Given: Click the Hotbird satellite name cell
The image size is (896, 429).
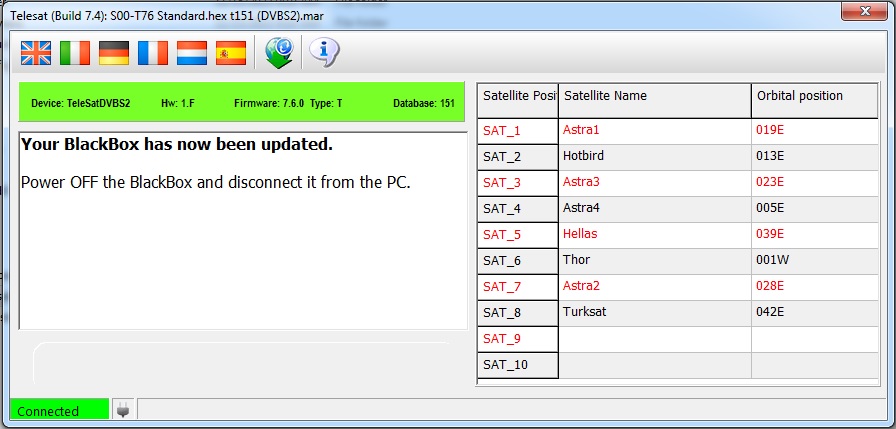Looking at the screenshot, I should point(655,157).
